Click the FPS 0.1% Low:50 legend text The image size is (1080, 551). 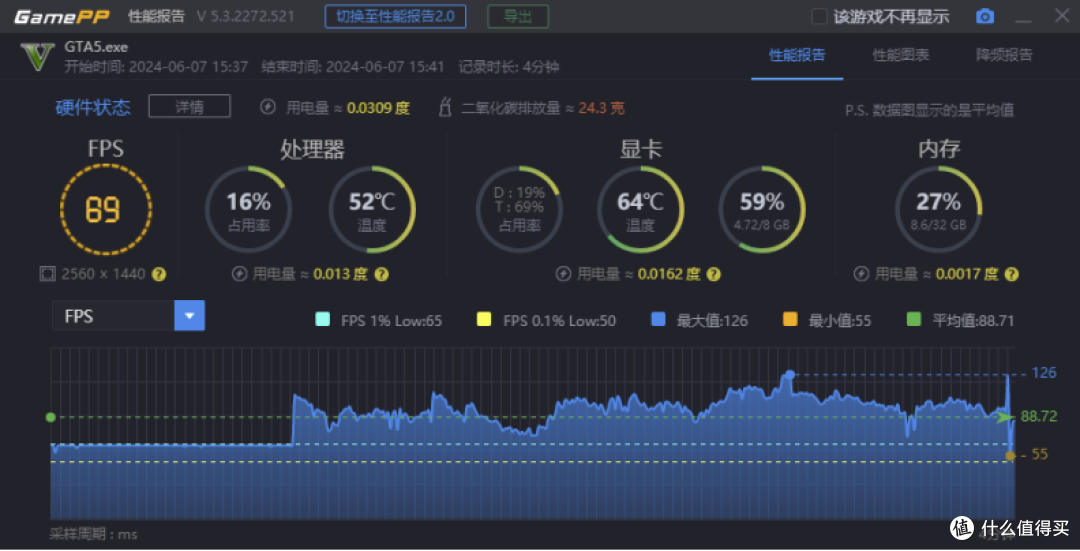click(x=559, y=320)
